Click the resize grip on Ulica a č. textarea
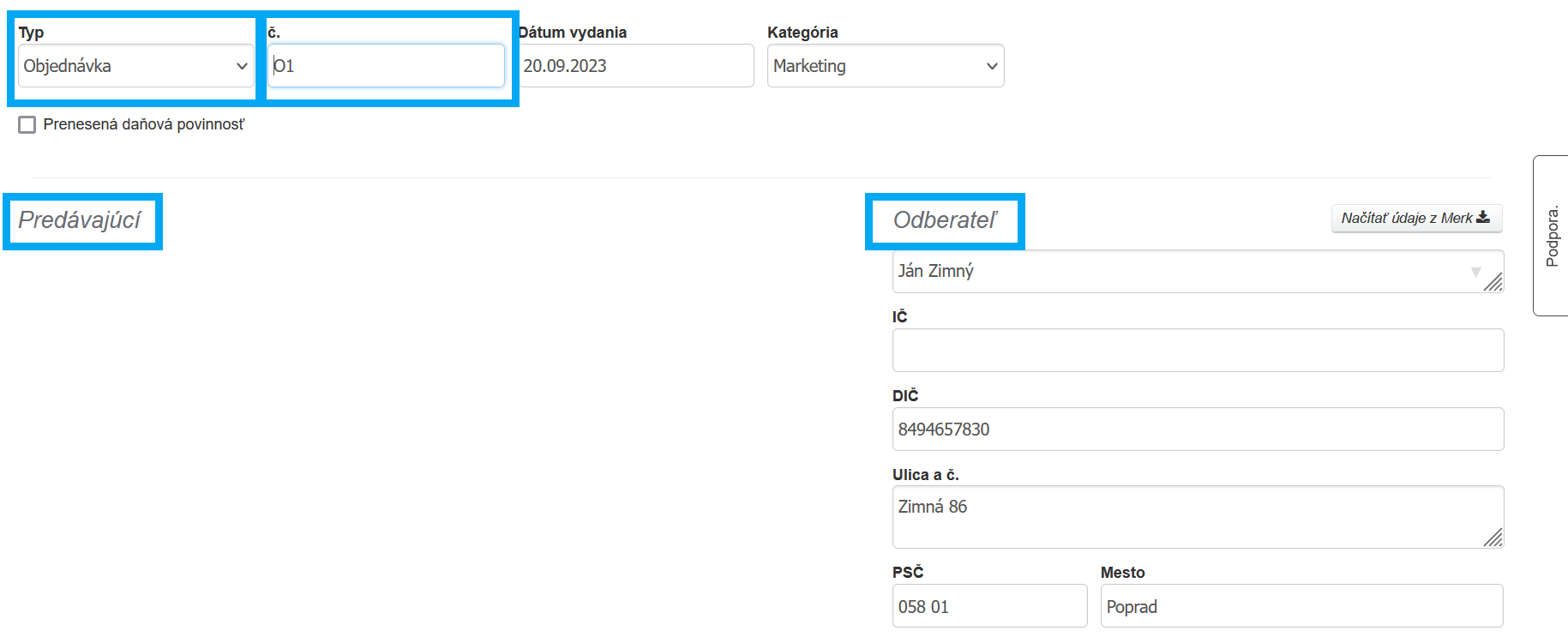Screen dimensions: 1568x643 coord(1493,538)
